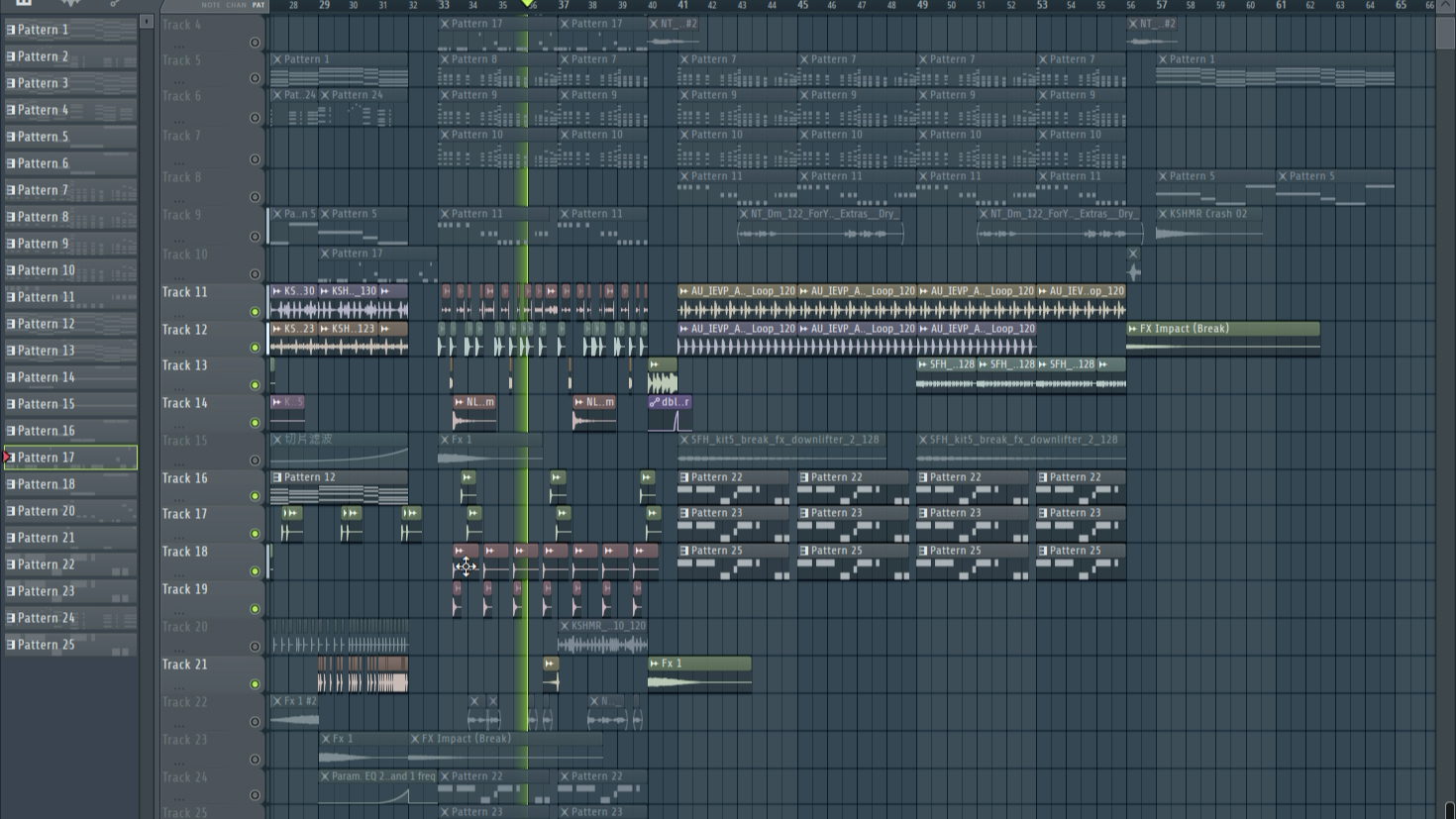Click bar 57 on the timeline ruler

pyautogui.click(x=1162, y=5)
